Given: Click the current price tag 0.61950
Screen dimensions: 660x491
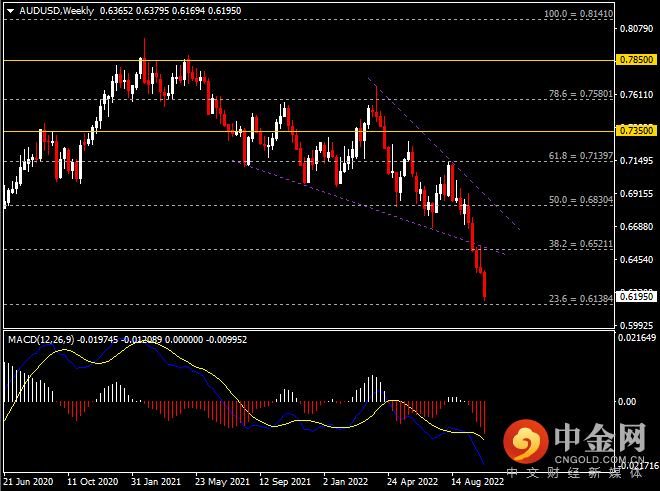Looking at the screenshot, I should pos(636,296).
